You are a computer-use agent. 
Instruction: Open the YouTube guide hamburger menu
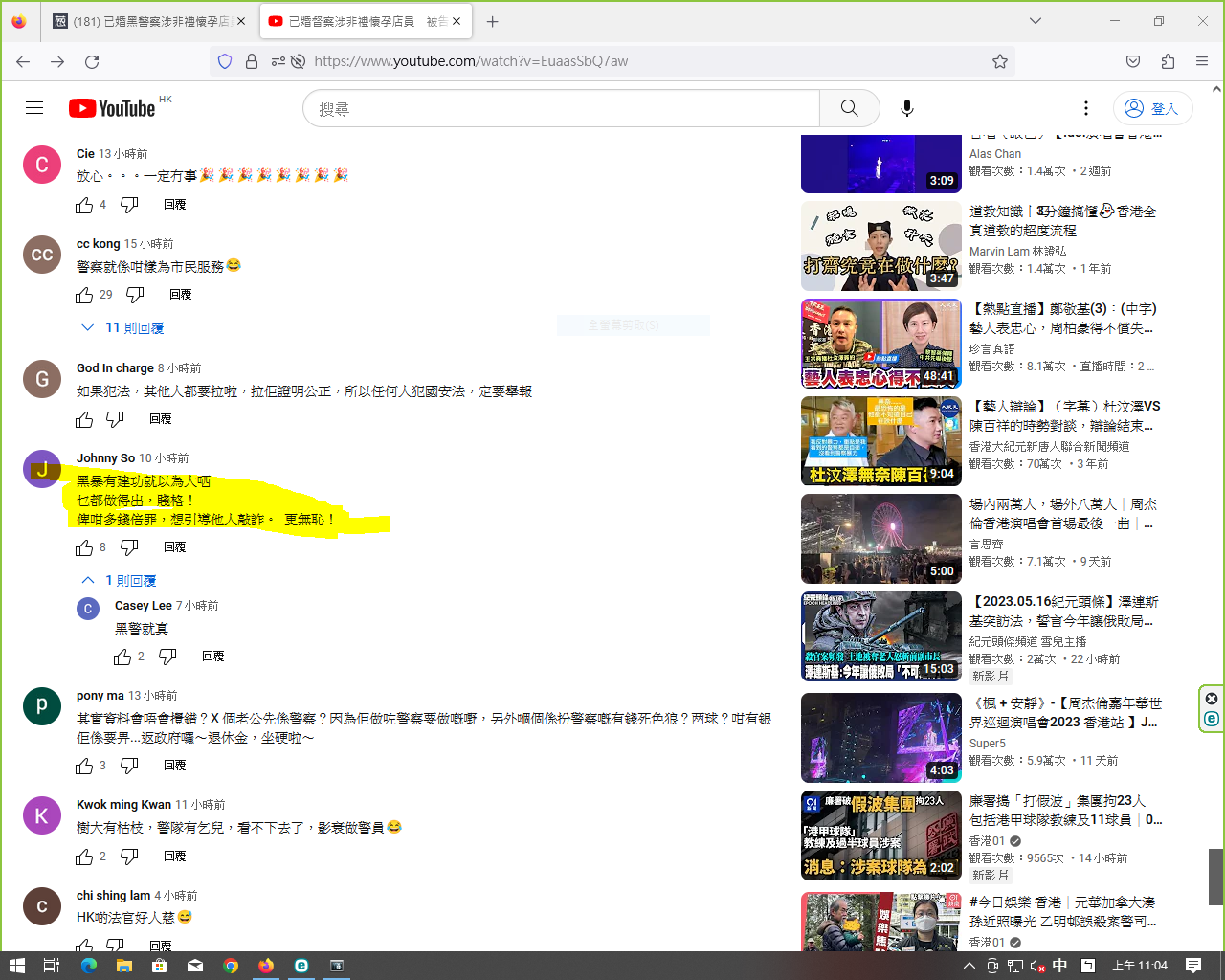tap(34, 108)
